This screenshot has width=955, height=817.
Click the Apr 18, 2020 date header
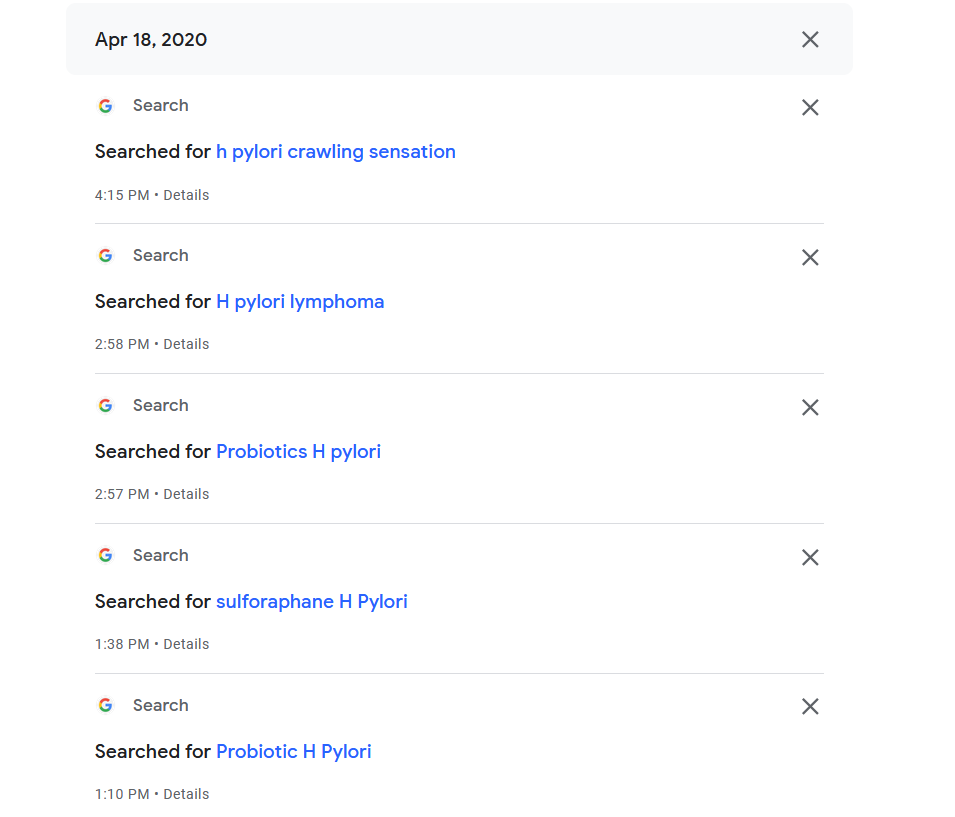click(x=151, y=40)
